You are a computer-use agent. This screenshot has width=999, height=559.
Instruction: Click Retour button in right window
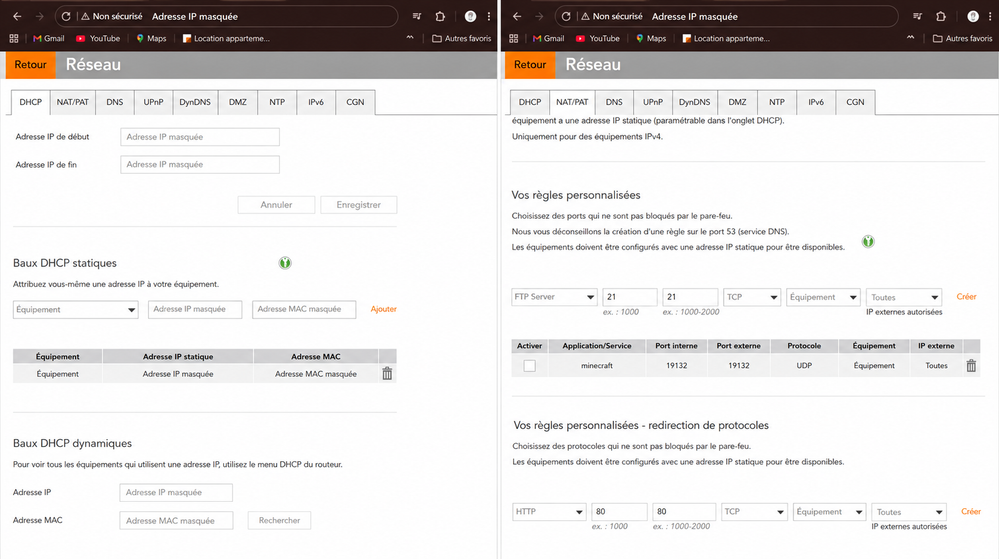[530, 64]
